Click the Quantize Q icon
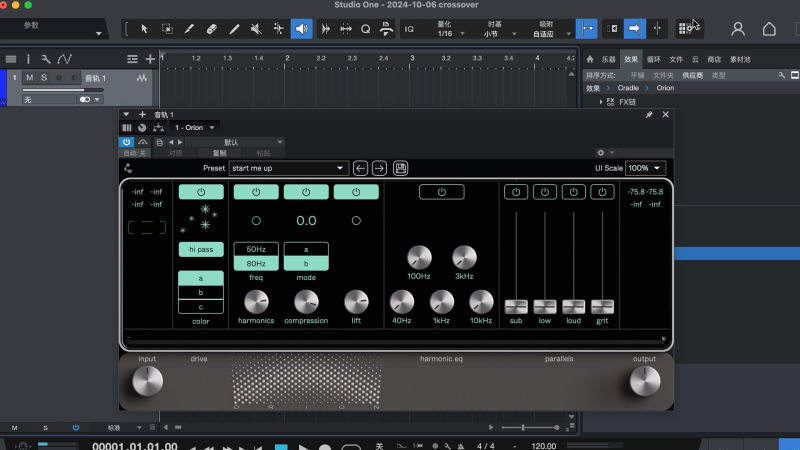Screen dimensions: 800x450 click(x=366, y=29)
